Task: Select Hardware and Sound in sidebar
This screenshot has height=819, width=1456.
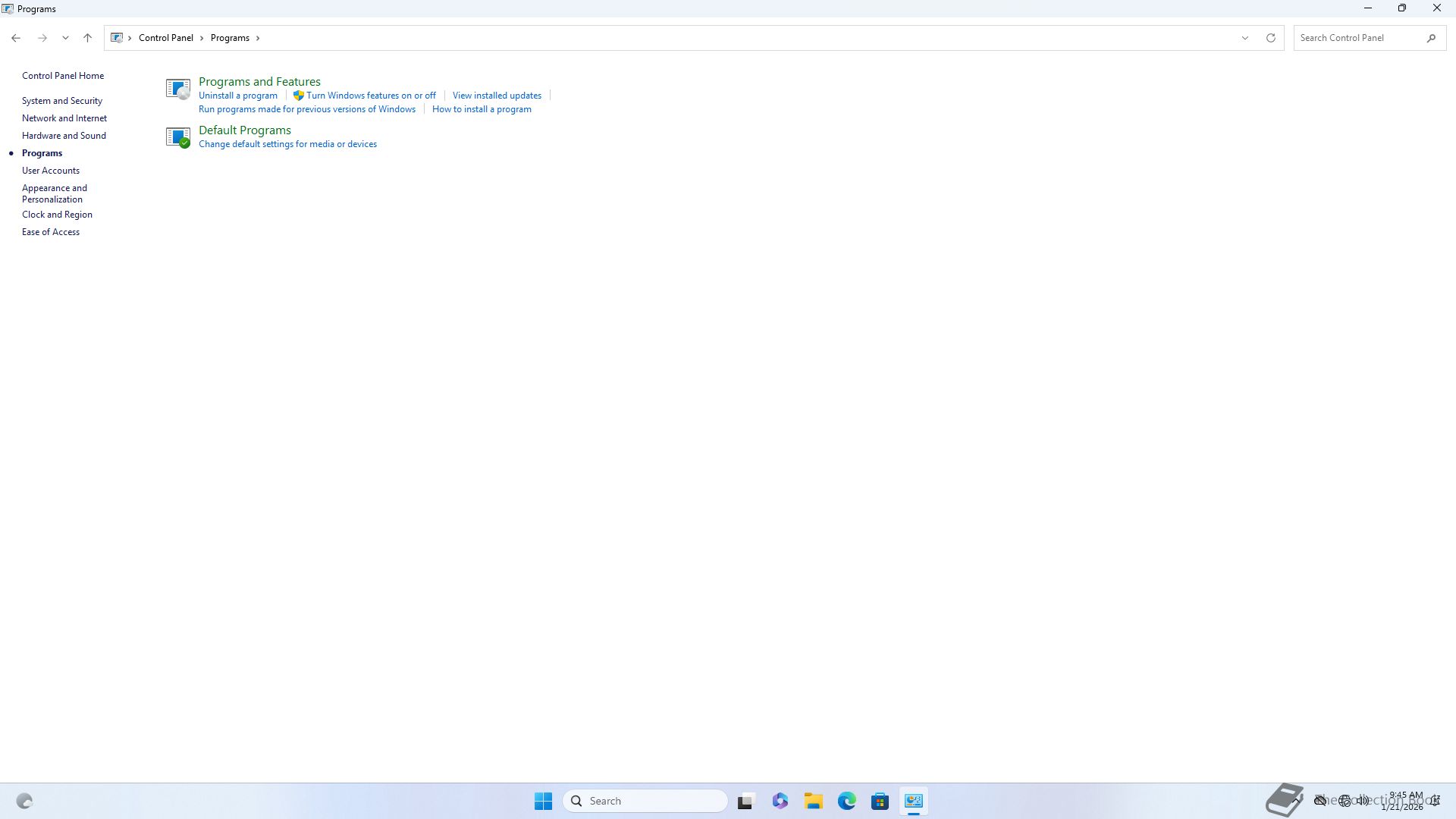Action: [x=64, y=136]
